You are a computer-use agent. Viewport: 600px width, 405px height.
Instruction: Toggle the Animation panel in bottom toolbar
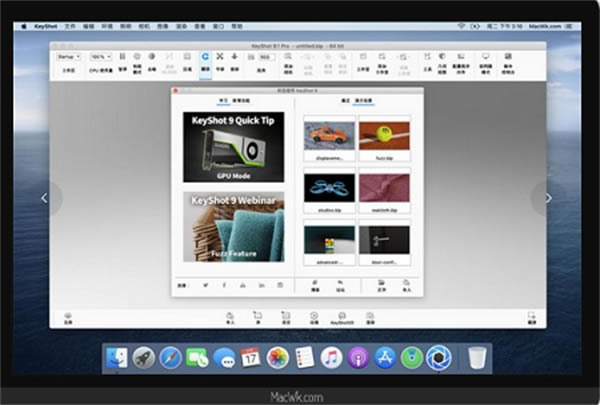[x=314, y=318]
